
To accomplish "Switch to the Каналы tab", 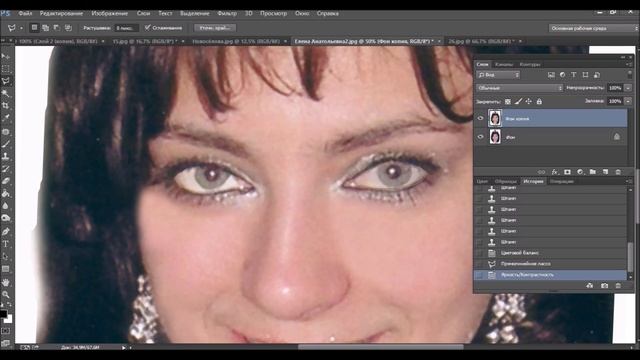I will [504, 64].
